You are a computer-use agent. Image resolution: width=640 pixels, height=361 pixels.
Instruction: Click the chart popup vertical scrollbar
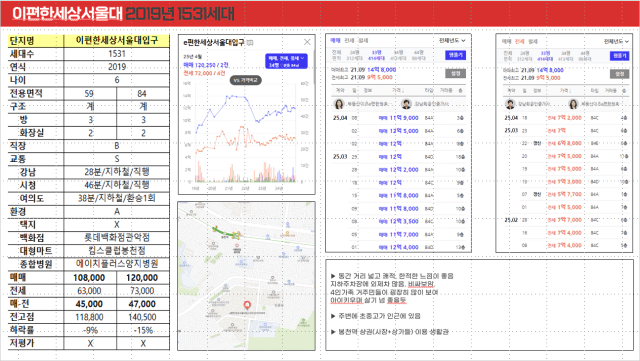pos(313,68)
